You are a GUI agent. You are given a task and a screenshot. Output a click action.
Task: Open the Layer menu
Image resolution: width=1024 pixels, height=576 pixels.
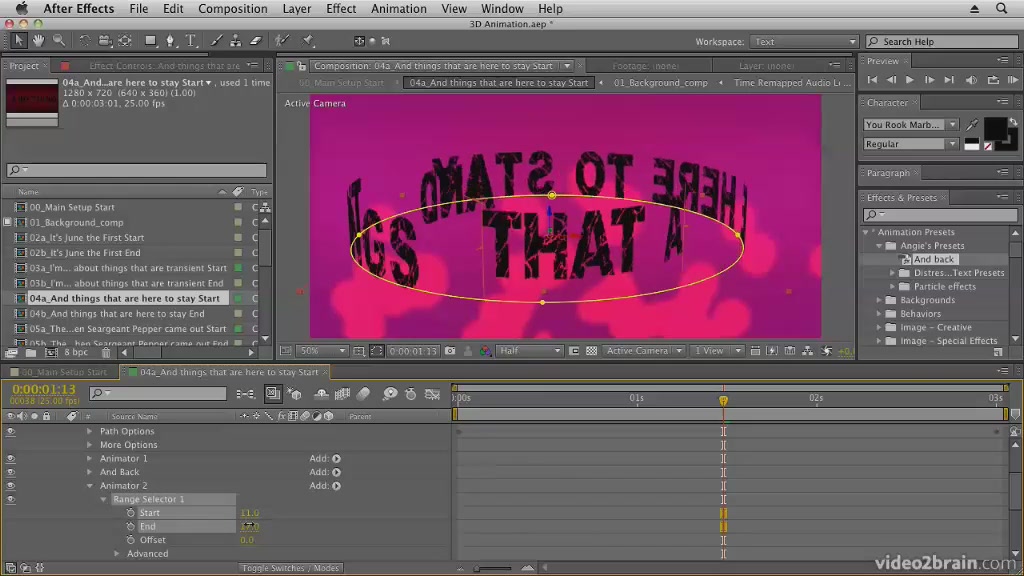[x=296, y=8]
